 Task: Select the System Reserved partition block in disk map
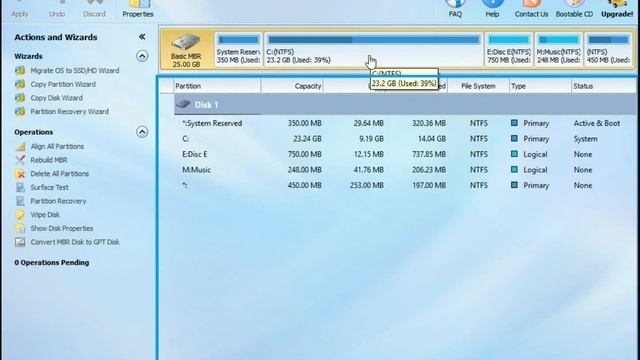tap(238, 50)
